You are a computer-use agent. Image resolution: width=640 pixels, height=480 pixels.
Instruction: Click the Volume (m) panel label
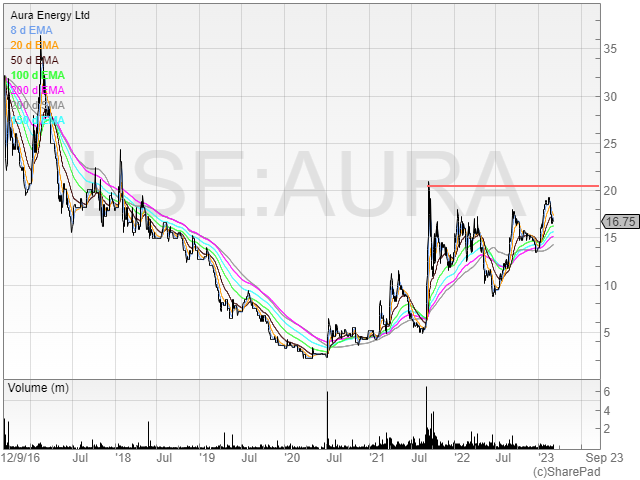coord(38,388)
